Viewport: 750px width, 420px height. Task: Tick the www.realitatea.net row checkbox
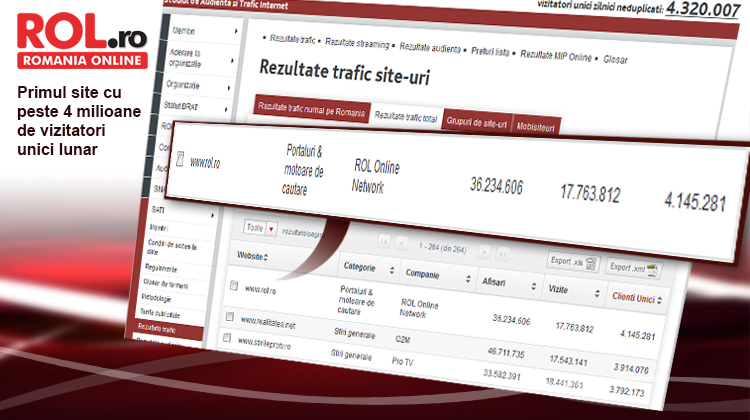230,316
